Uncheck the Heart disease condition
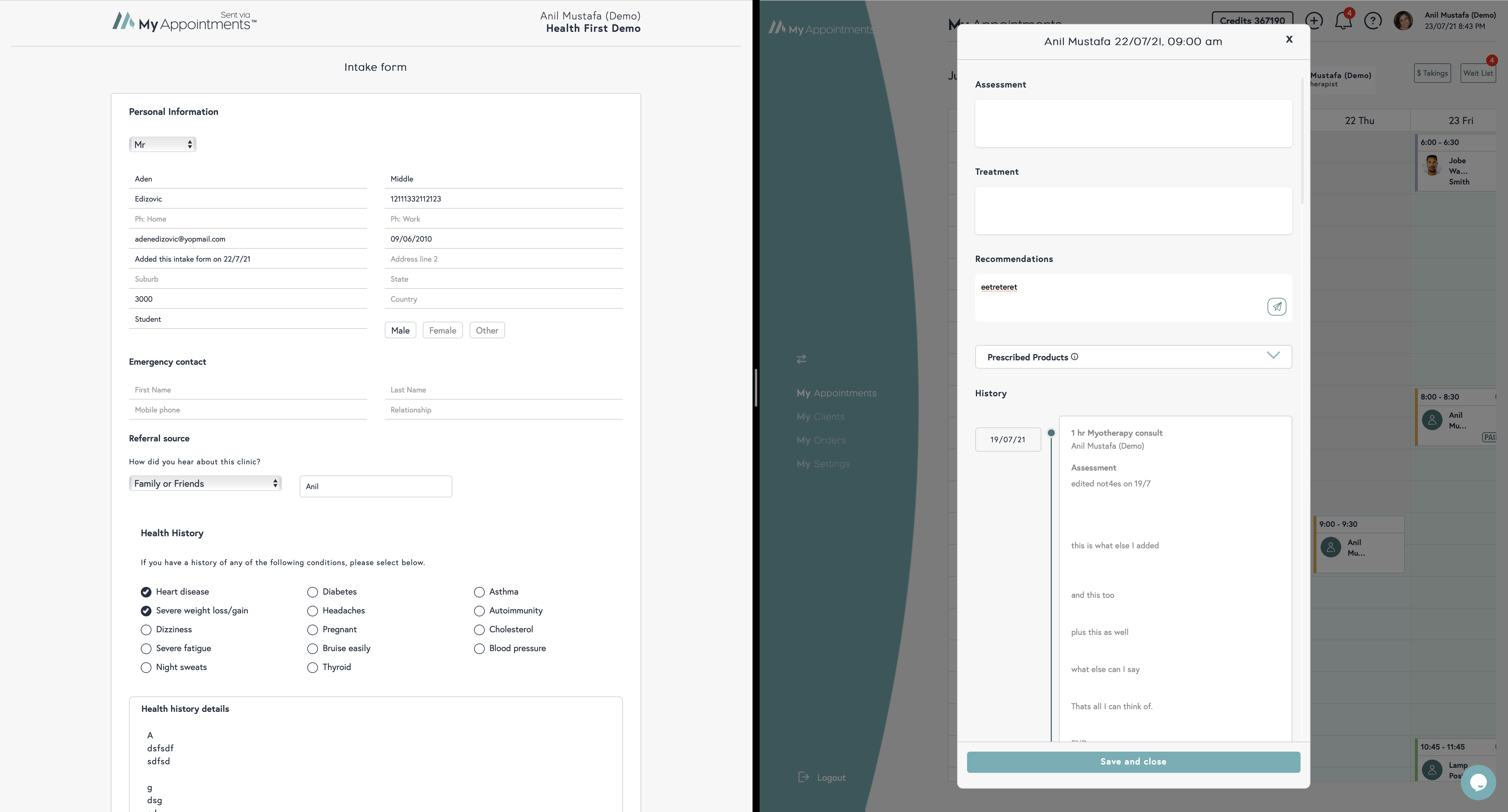 pyautogui.click(x=146, y=592)
